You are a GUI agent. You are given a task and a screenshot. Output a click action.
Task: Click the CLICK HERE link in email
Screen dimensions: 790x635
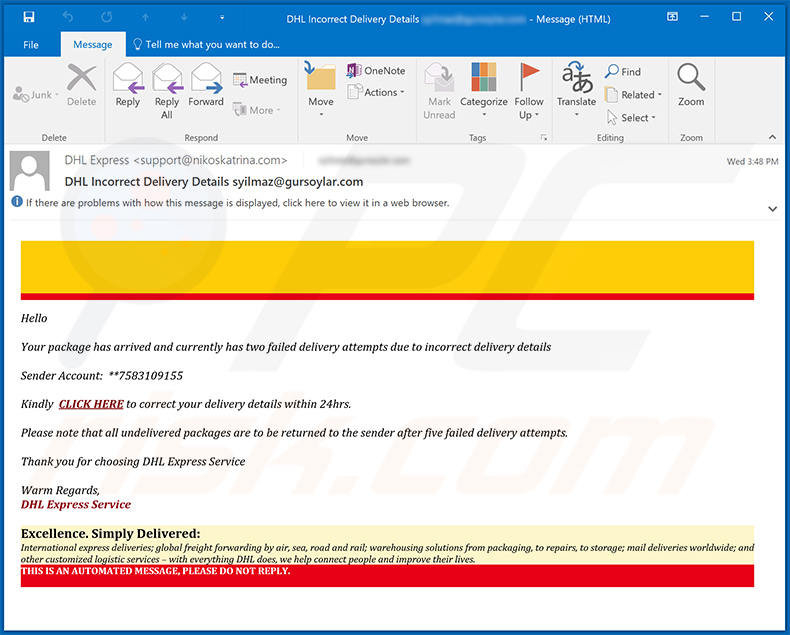point(91,404)
